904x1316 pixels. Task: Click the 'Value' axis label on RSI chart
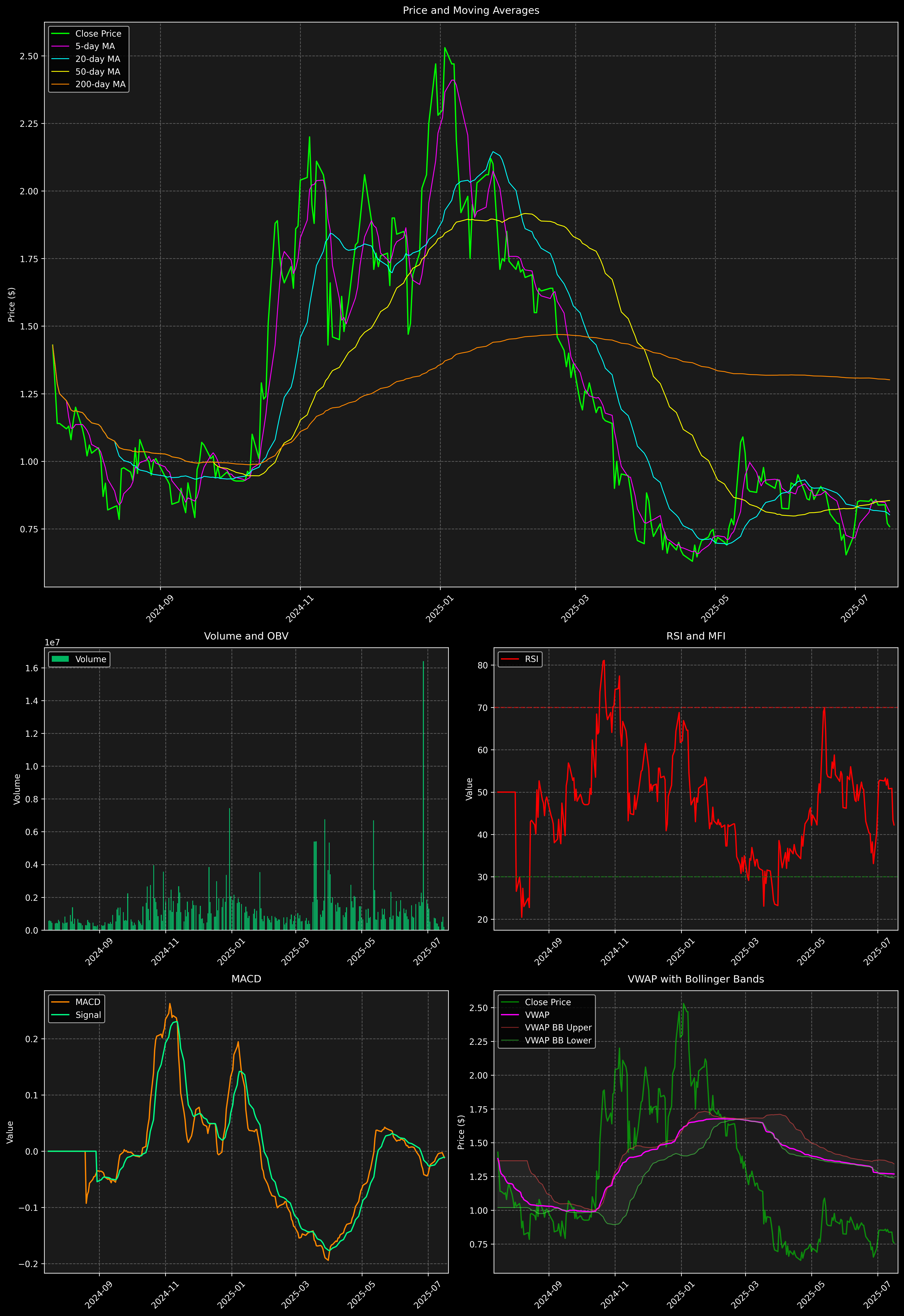coord(469,789)
